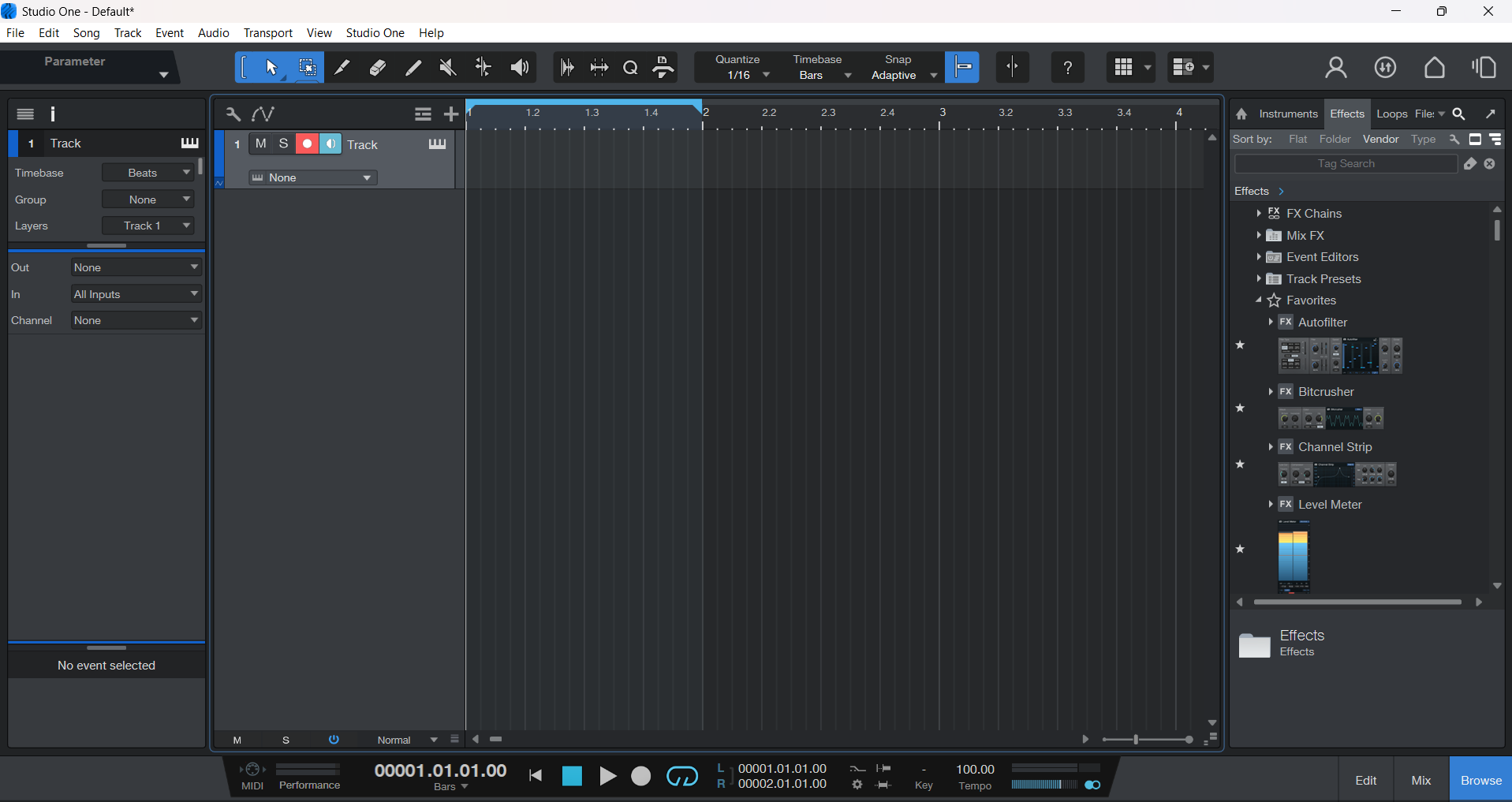
Task: Switch to the Instruments browser tab
Action: click(x=1288, y=114)
